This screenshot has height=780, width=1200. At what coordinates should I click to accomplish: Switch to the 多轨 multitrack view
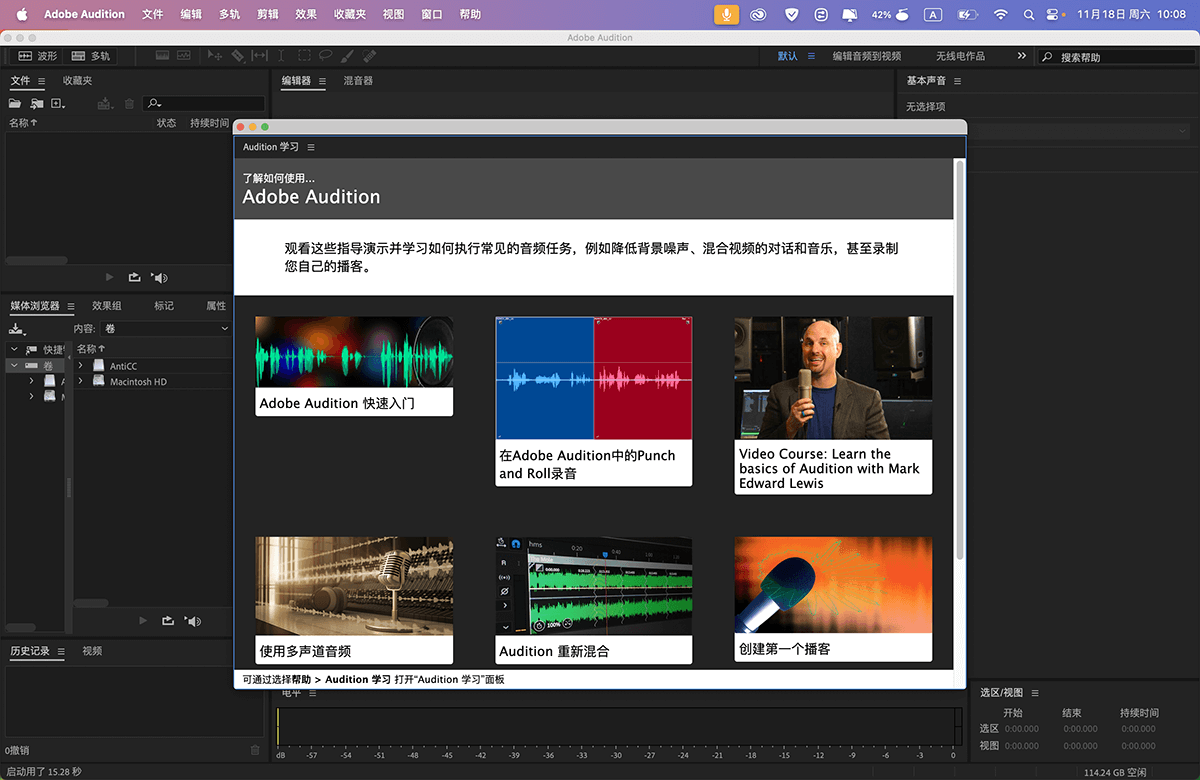click(x=91, y=56)
